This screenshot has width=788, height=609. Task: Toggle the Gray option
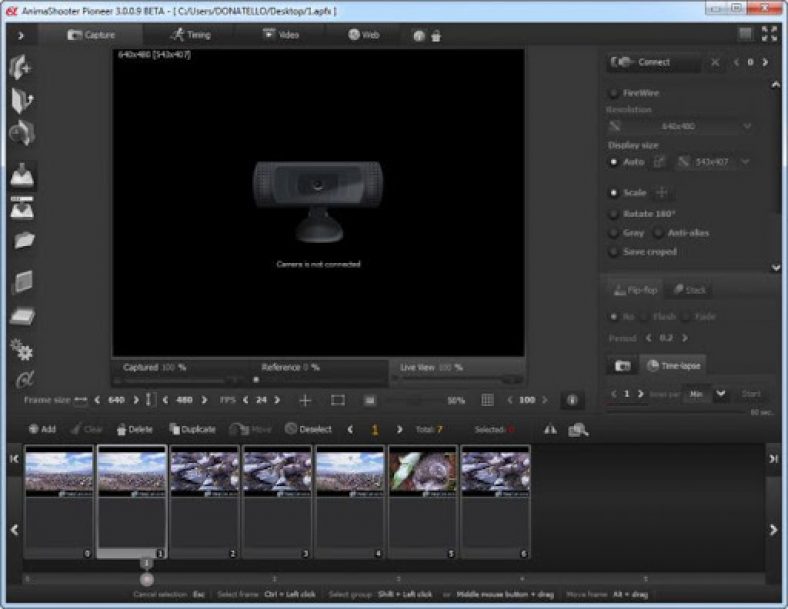coord(613,233)
